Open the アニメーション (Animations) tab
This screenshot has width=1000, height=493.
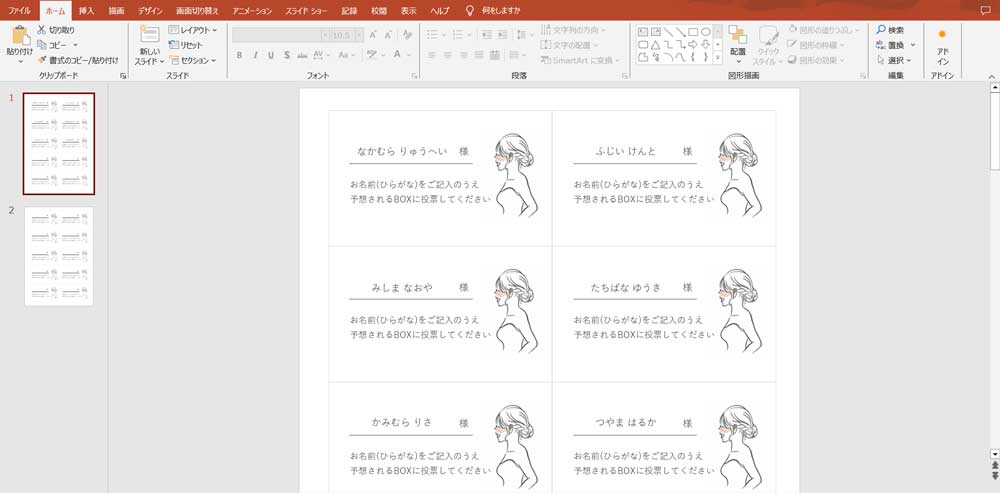(251, 9)
